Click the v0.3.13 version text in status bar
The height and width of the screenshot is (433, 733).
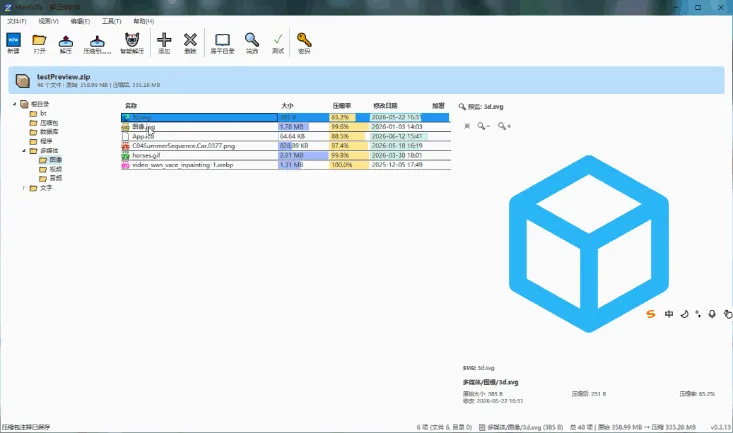(x=720, y=427)
